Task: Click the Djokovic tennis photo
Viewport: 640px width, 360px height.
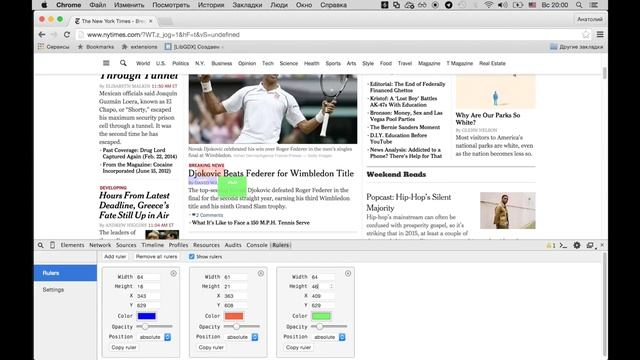Action: pos(273,109)
